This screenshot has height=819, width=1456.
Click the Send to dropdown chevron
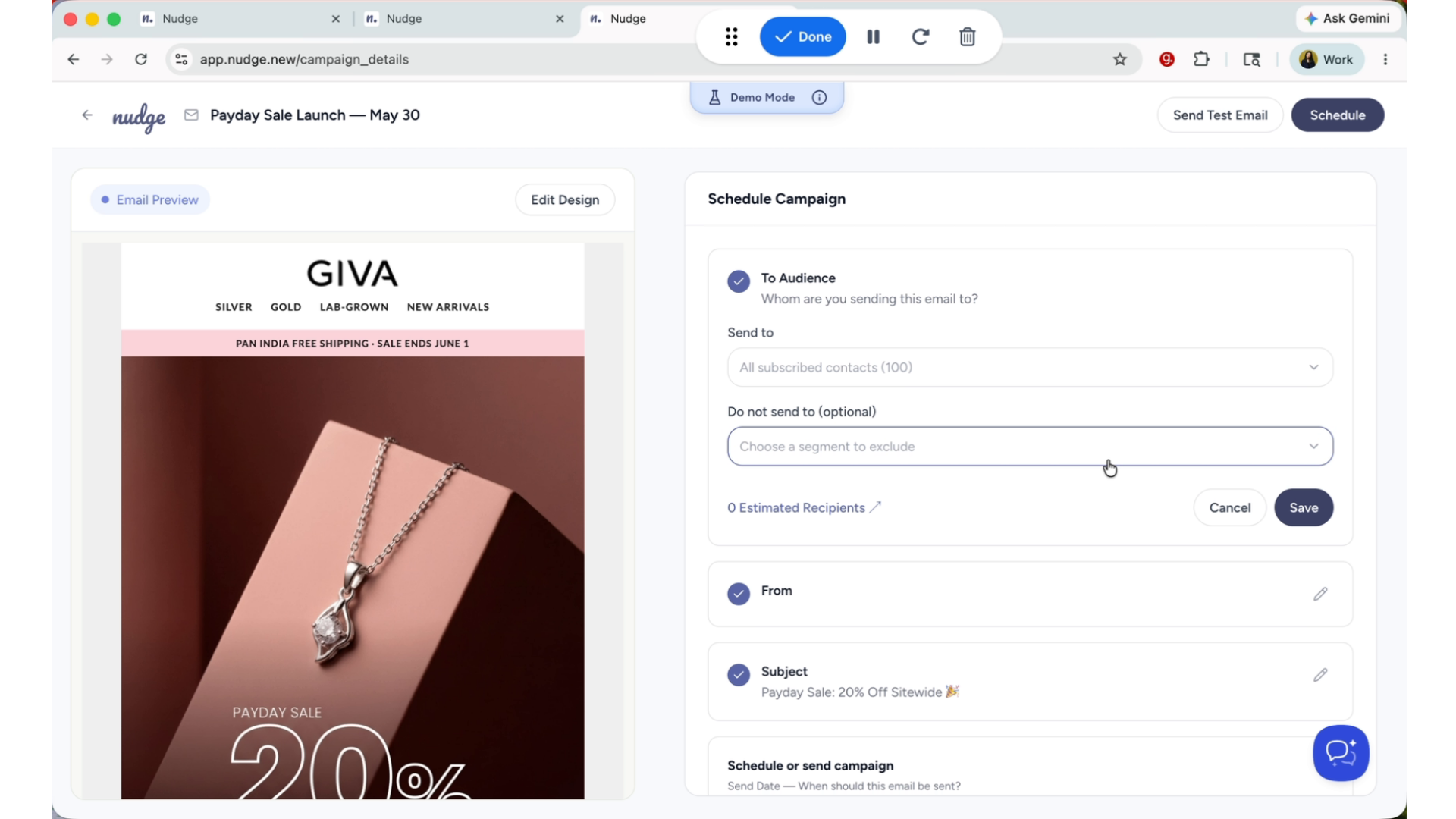pos(1313,367)
